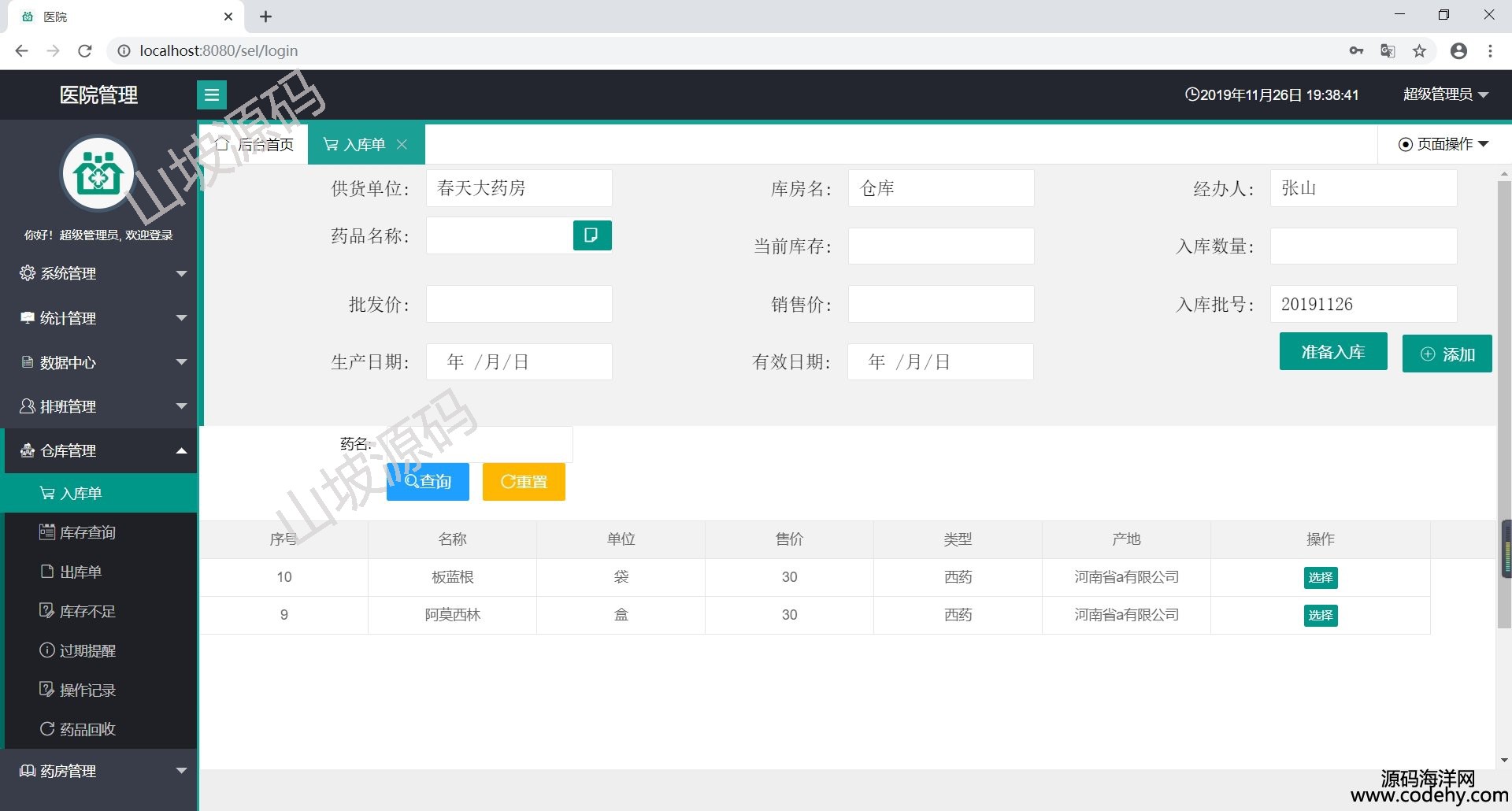Screen dimensions: 1512x811
Task: Focus the 批发价 input field
Action: click(x=519, y=304)
